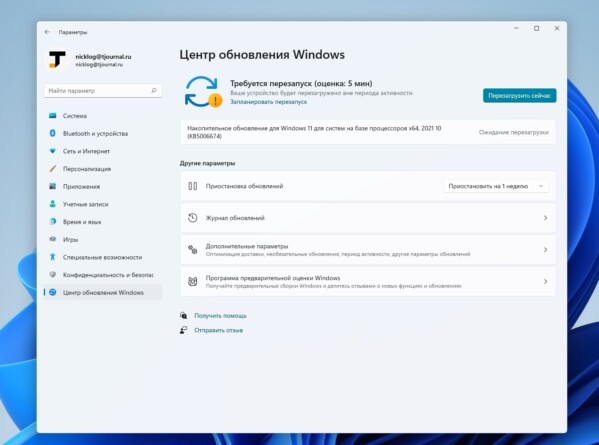This screenshot has height=445, width=599.
Task: Maximize the Параметры window
Action: (536, 28)
